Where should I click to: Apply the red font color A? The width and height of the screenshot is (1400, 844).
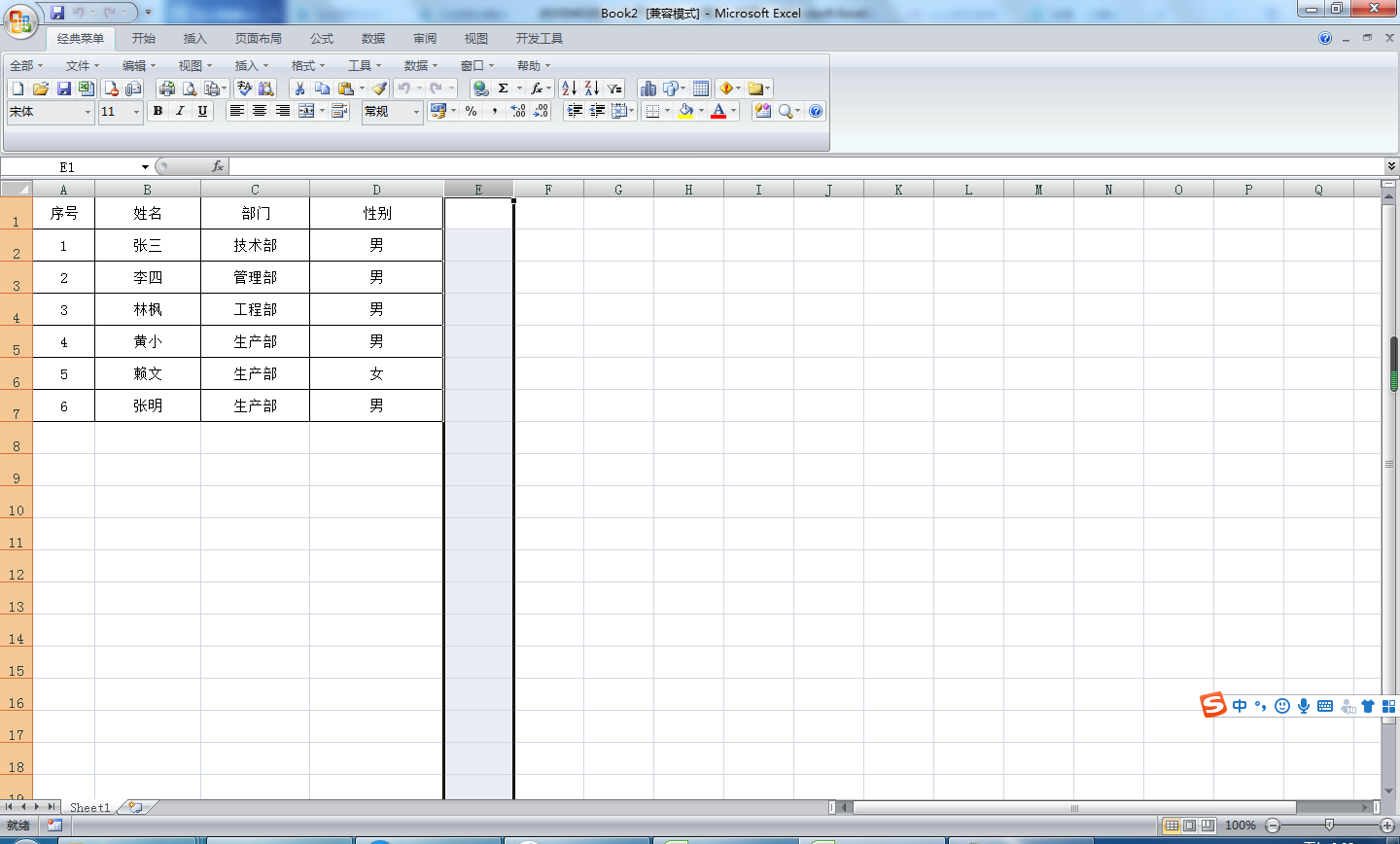pyautogui.click(x=718, y=112)
